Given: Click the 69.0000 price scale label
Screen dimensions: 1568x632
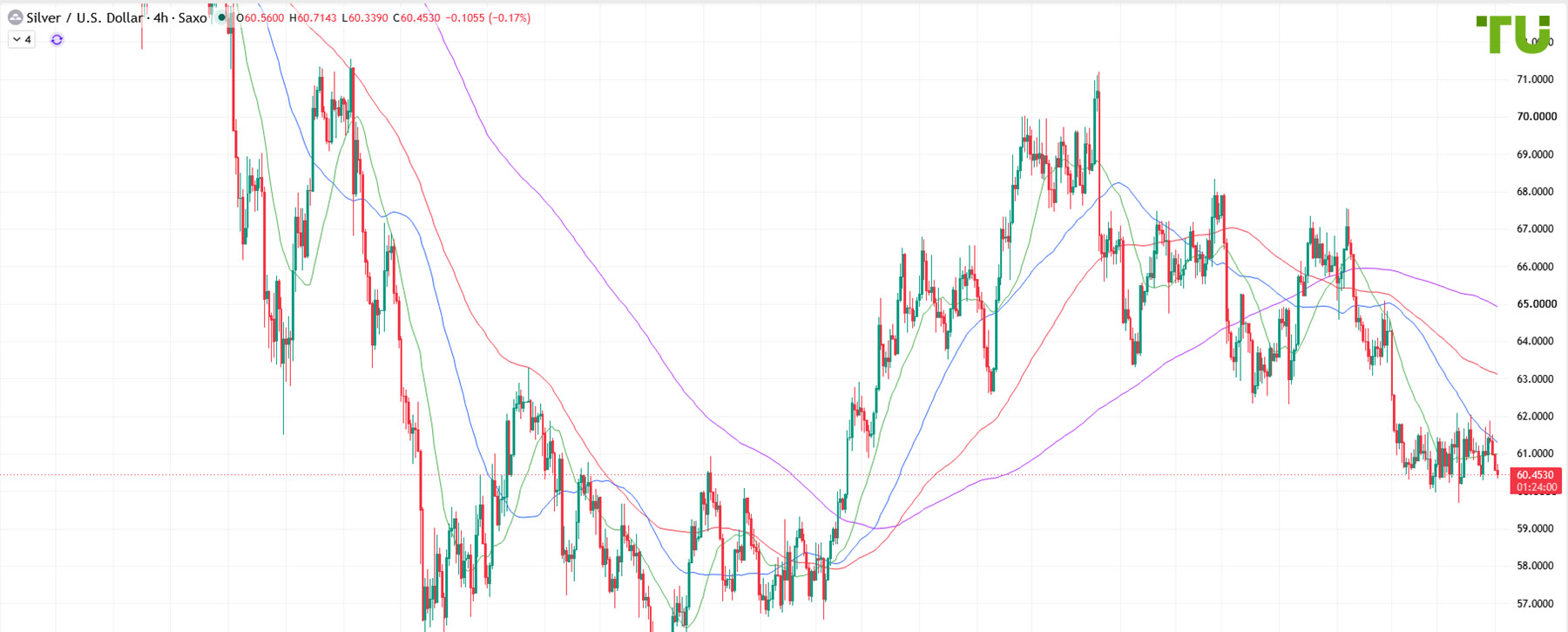Looking at the screenshot, I should click(x=1535, y=154).
